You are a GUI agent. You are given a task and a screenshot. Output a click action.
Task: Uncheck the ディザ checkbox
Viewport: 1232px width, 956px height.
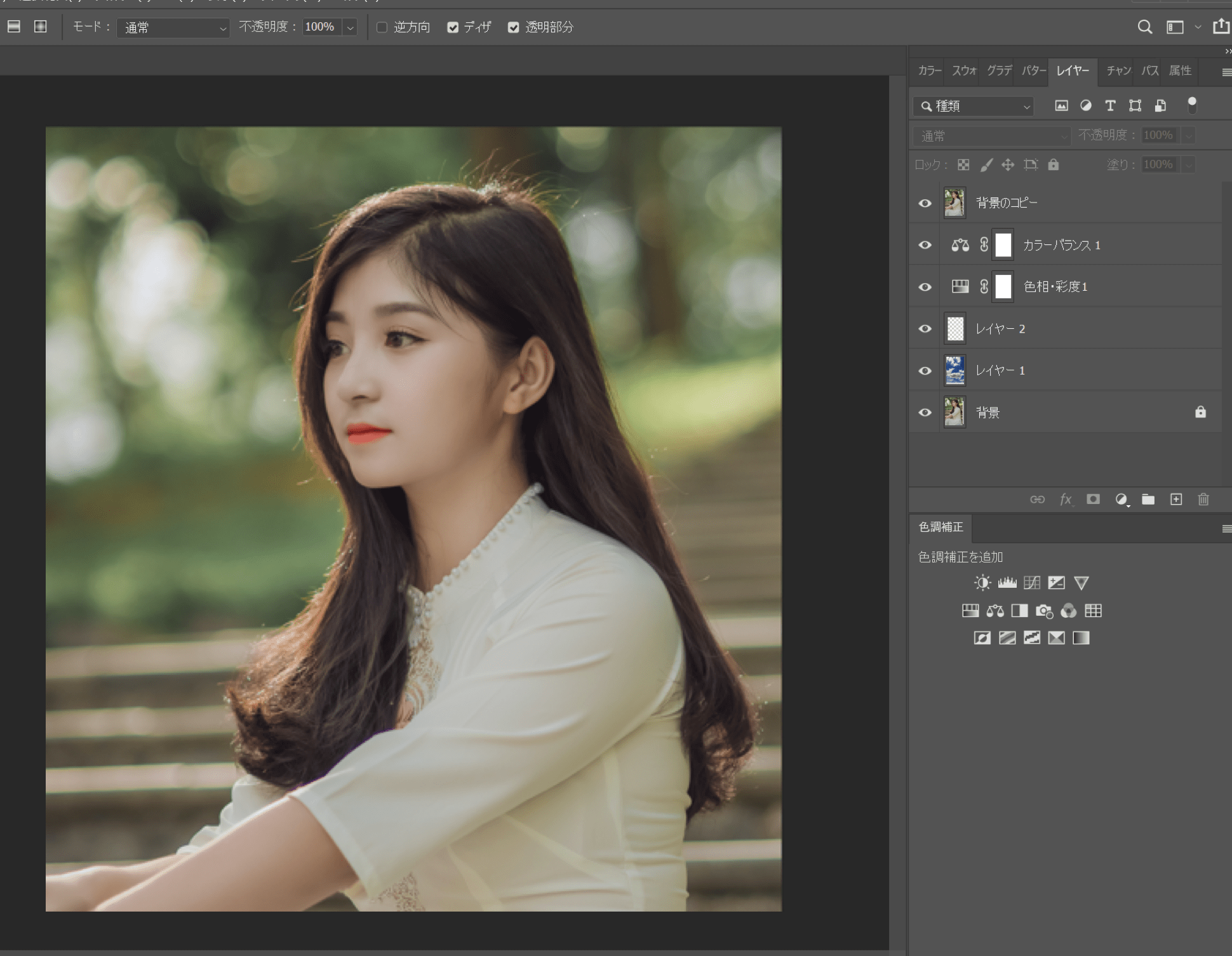(453, 27)
